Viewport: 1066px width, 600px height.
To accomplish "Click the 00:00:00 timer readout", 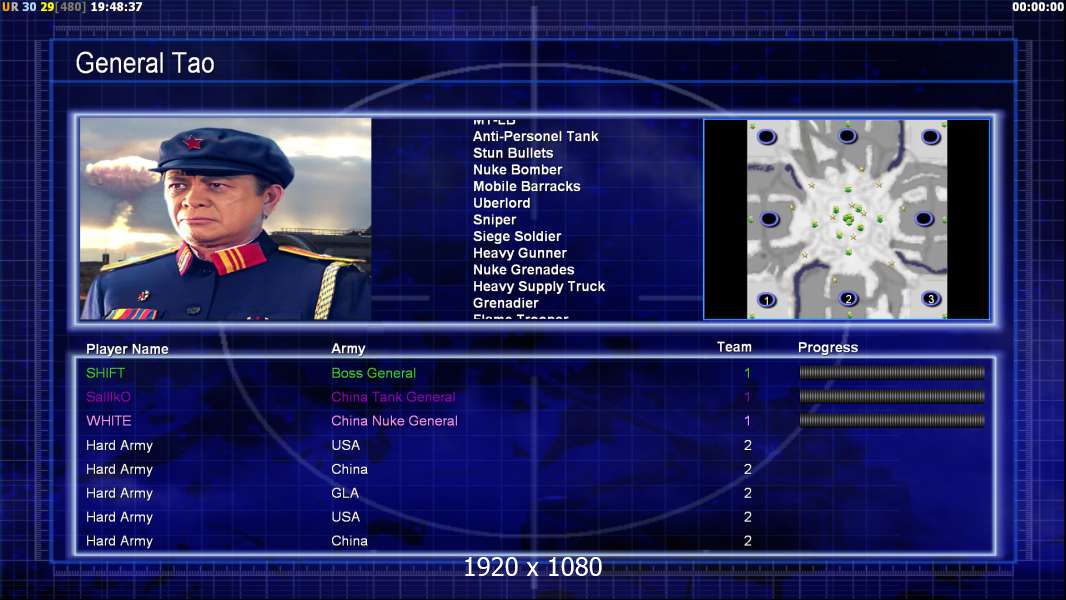I will click(1037, 7).
